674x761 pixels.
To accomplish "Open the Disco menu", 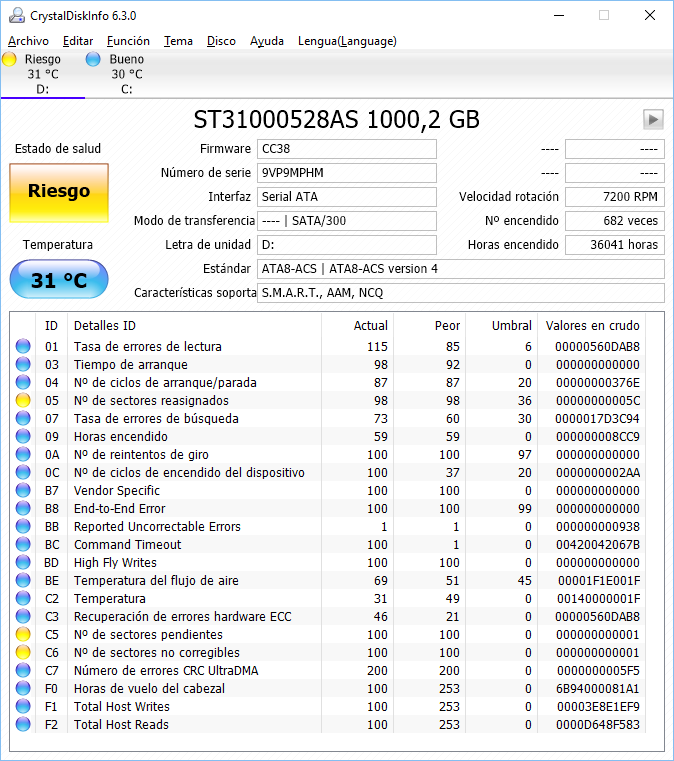I will point(221,41).
